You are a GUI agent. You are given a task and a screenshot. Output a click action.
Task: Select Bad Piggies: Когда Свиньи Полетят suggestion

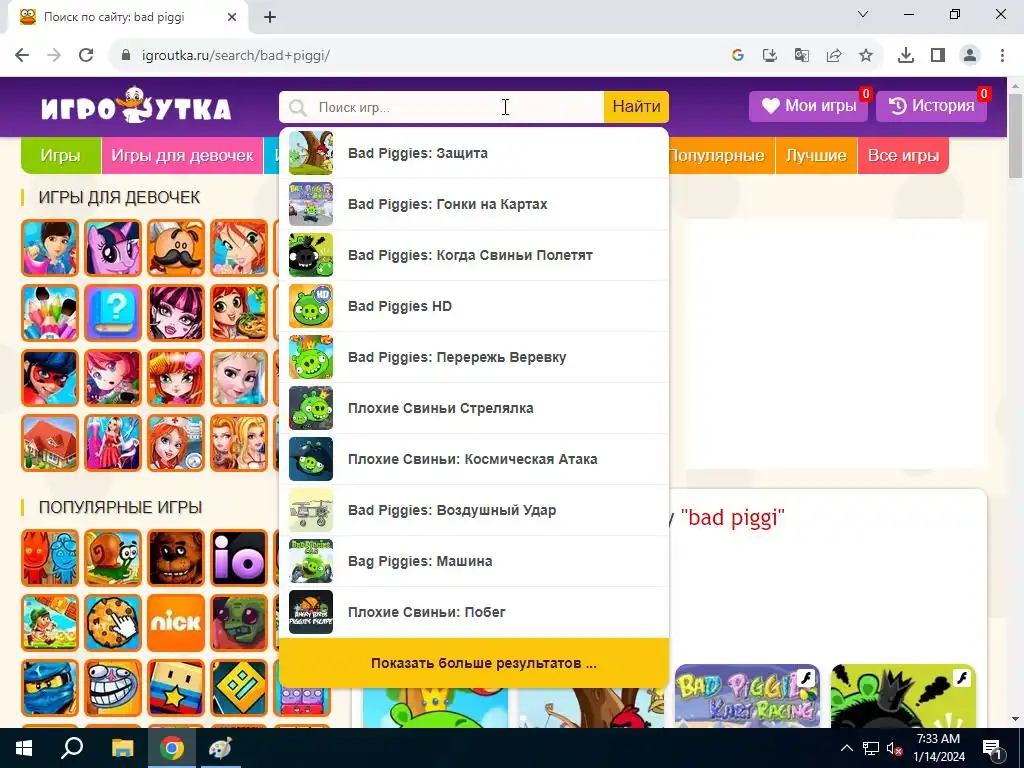(473, 255)
